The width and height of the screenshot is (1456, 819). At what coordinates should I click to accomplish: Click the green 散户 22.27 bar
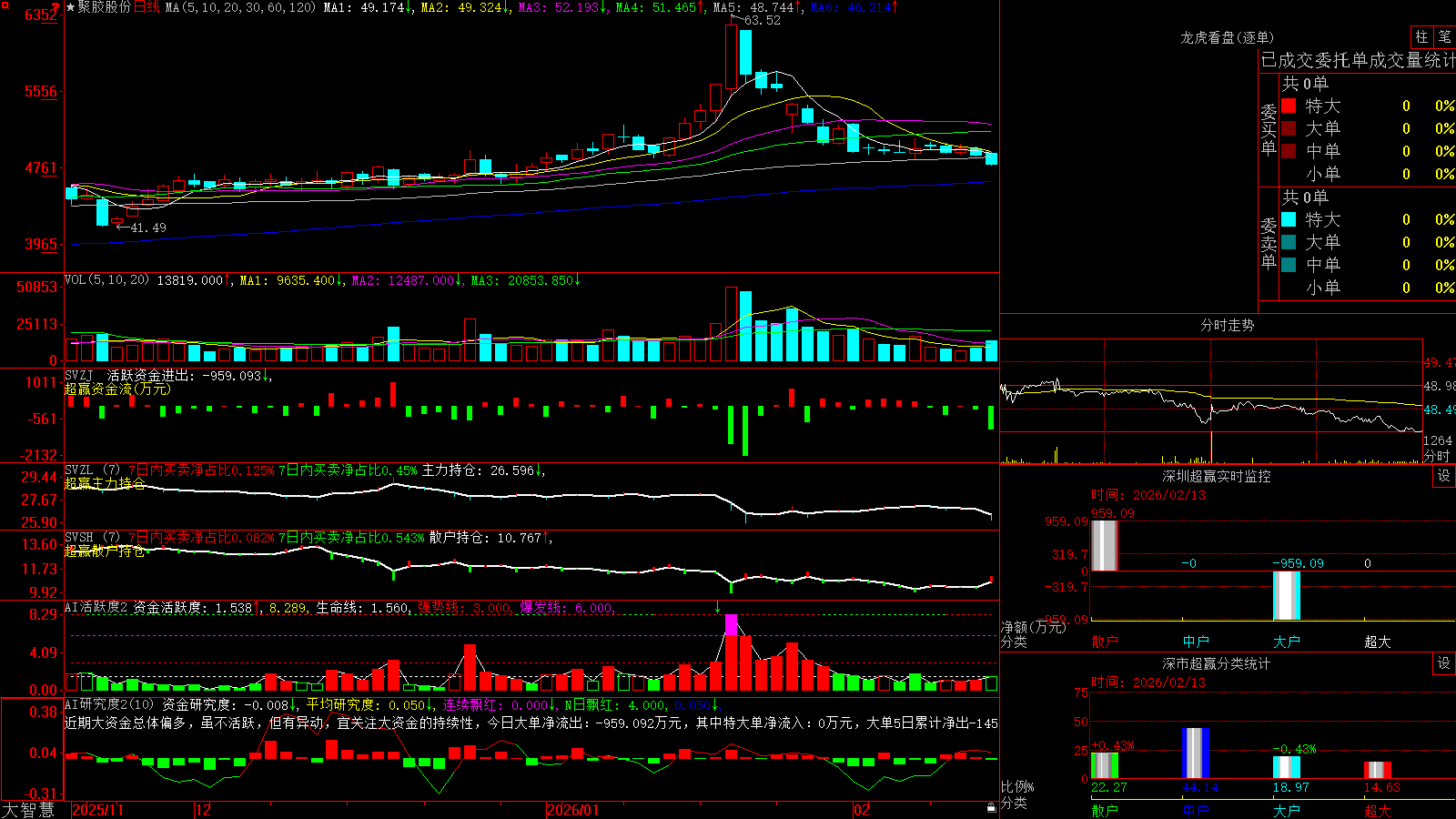pos(1105,765)
